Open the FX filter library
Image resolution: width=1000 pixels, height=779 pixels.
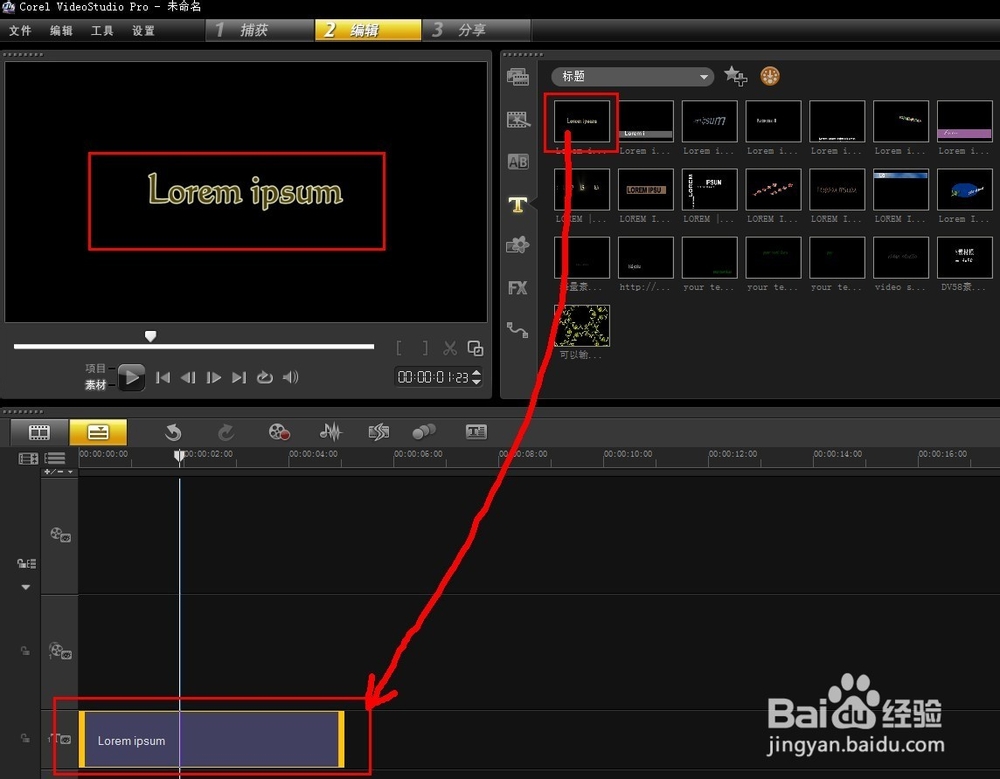(x=517, y=288)
